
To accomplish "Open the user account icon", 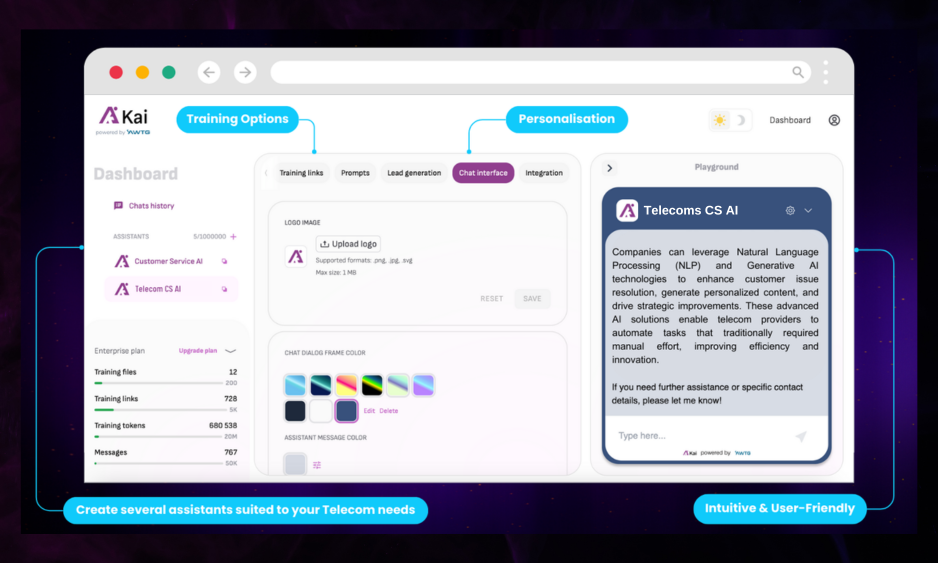I will coord(834,120).
